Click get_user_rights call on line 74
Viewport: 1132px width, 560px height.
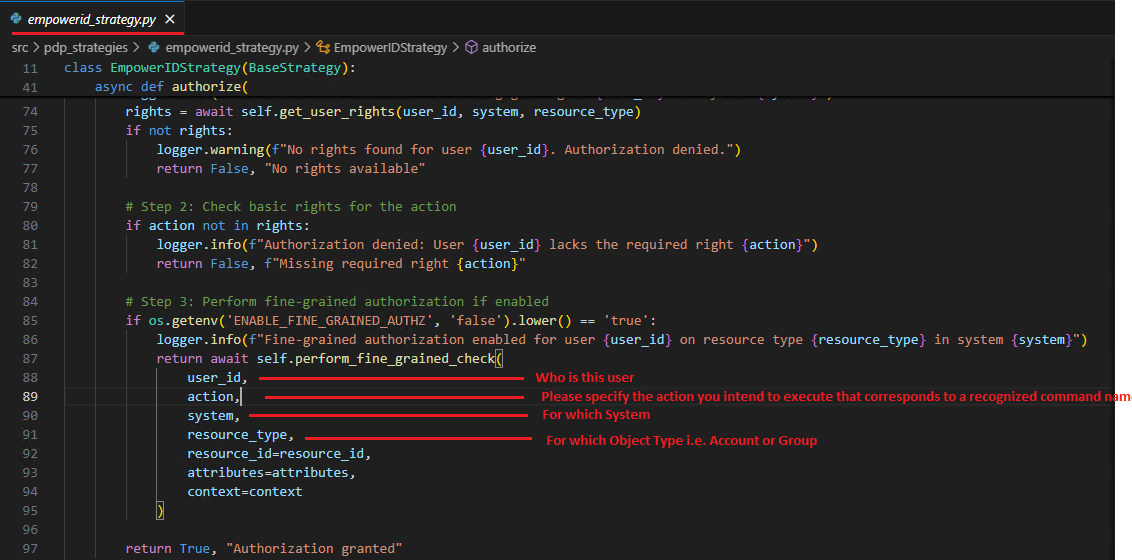pos(339,113)
